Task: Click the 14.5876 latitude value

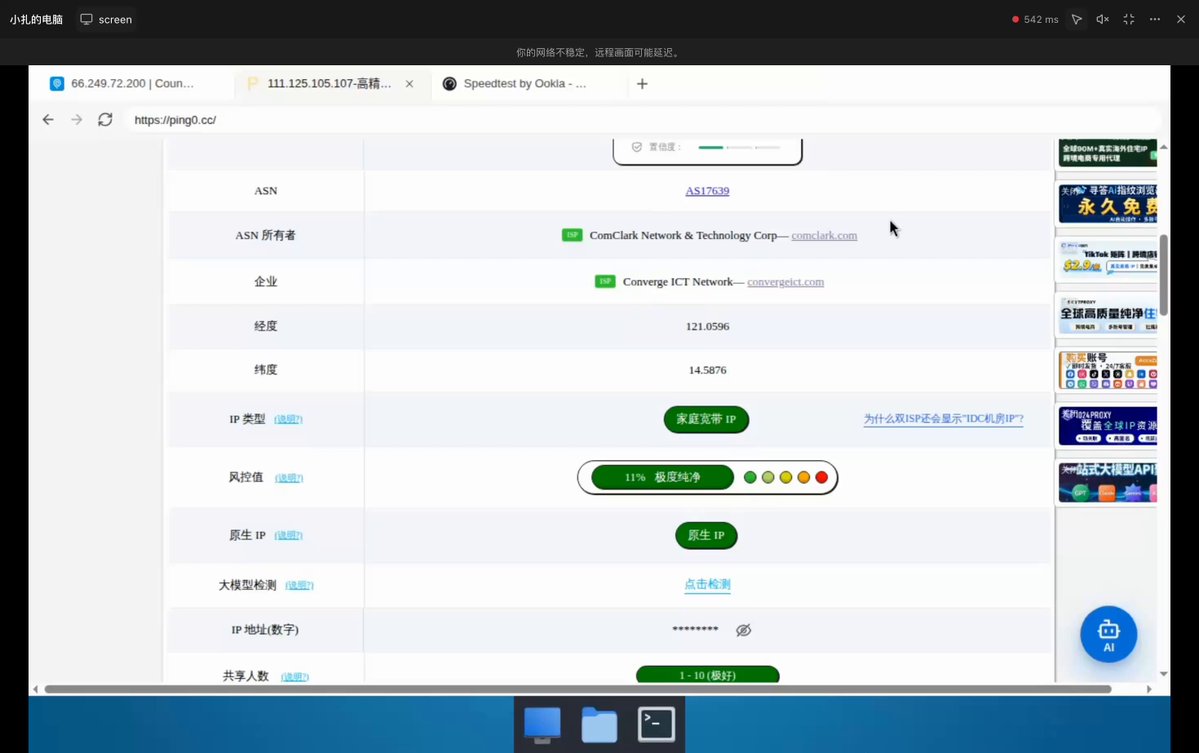Action: point(707,370)
